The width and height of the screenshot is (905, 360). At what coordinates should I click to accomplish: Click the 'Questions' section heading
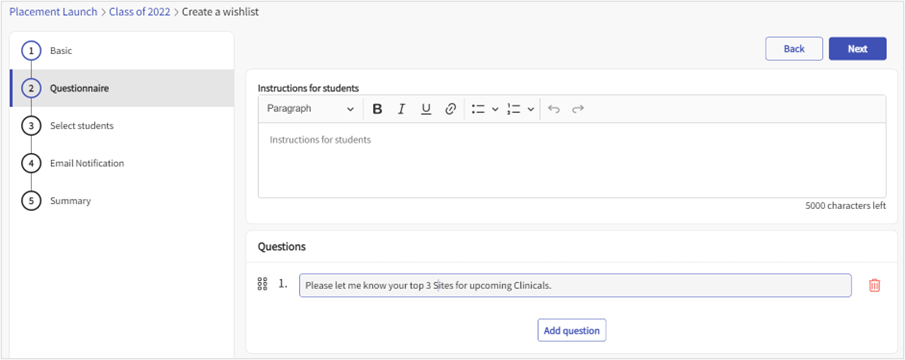tap(282, 247)
